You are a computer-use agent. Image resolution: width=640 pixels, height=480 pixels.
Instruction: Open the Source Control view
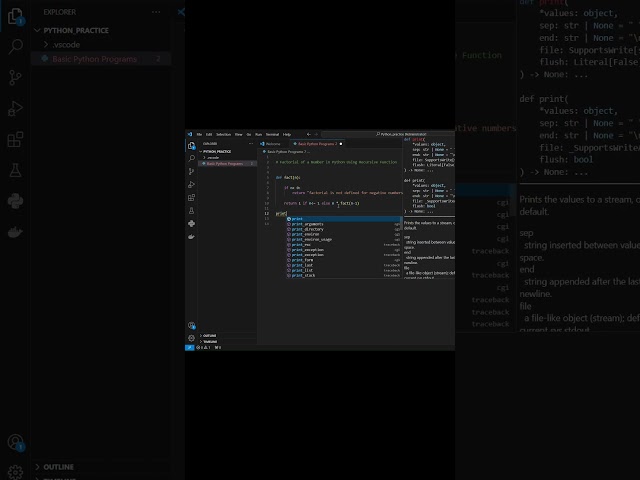191,171
